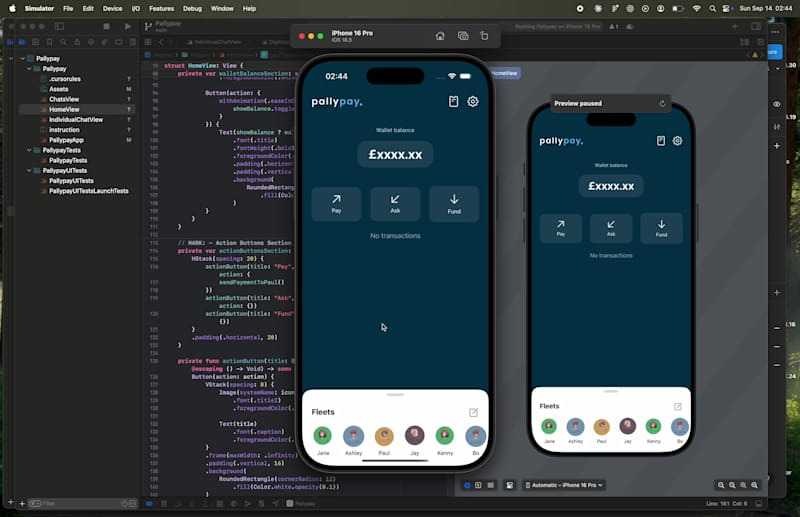Open the Automatic – iPhone 16 Pro device dropdown
Viewport: 800px width, 517px height.
(x=564, y=485)
